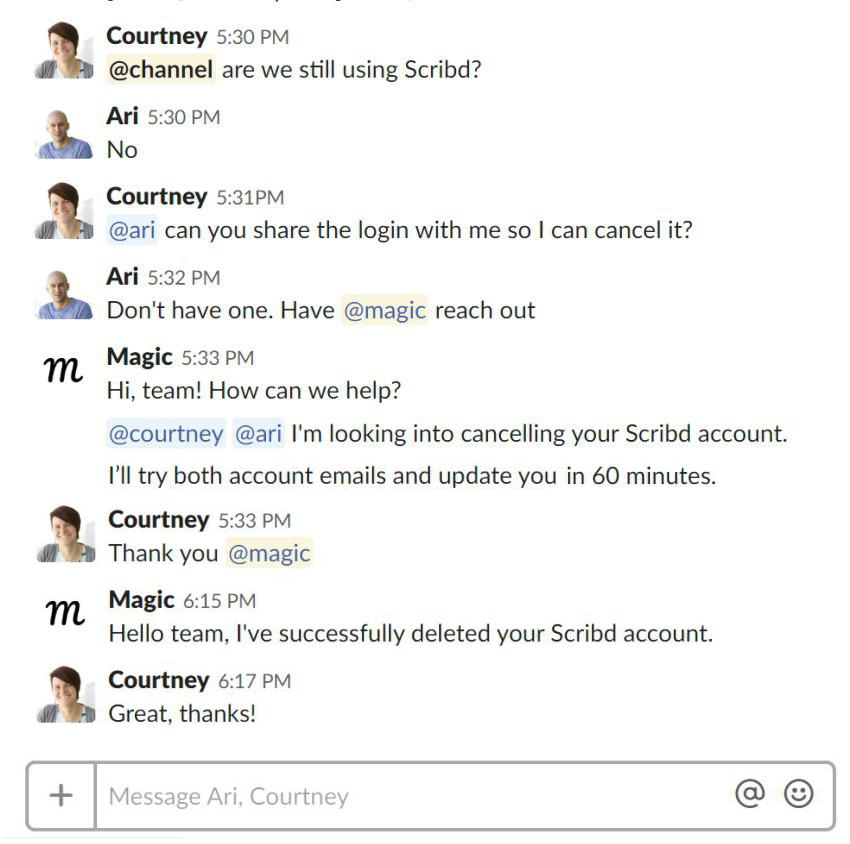The width and height of the screenshot is (850, 844).
Task: Click the plus attachment icon in message box
Action: coord(61,796)
